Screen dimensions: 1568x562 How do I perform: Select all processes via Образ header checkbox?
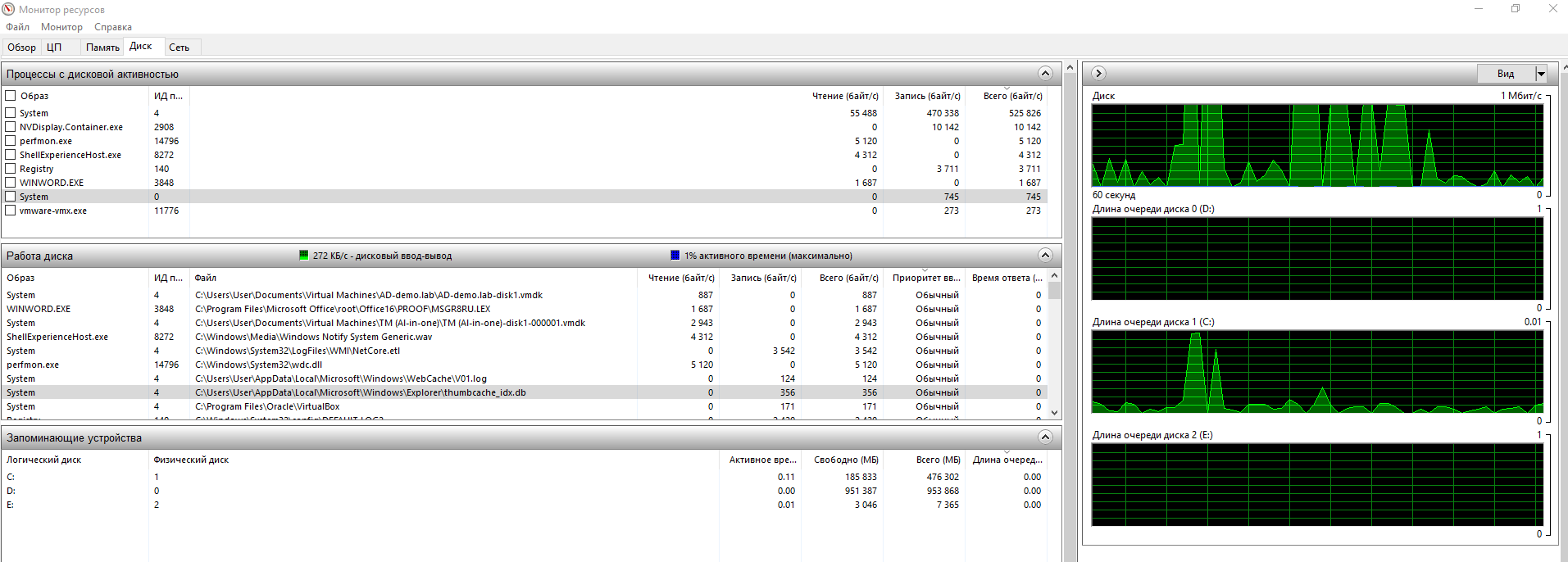(x=11, y=96)
